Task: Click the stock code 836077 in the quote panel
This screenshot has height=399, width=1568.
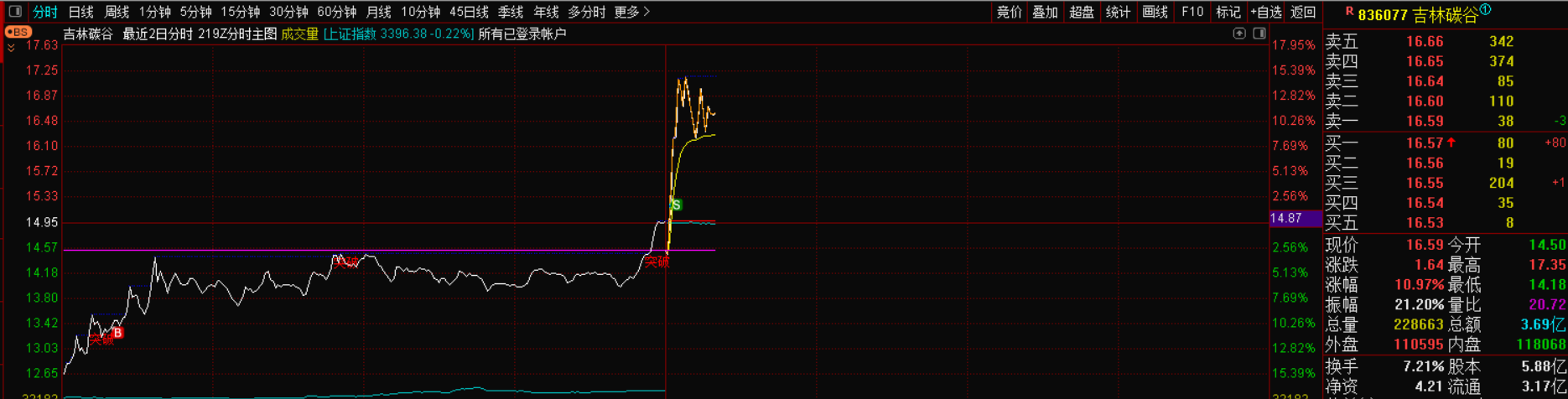Action: tap(1382, 15)
